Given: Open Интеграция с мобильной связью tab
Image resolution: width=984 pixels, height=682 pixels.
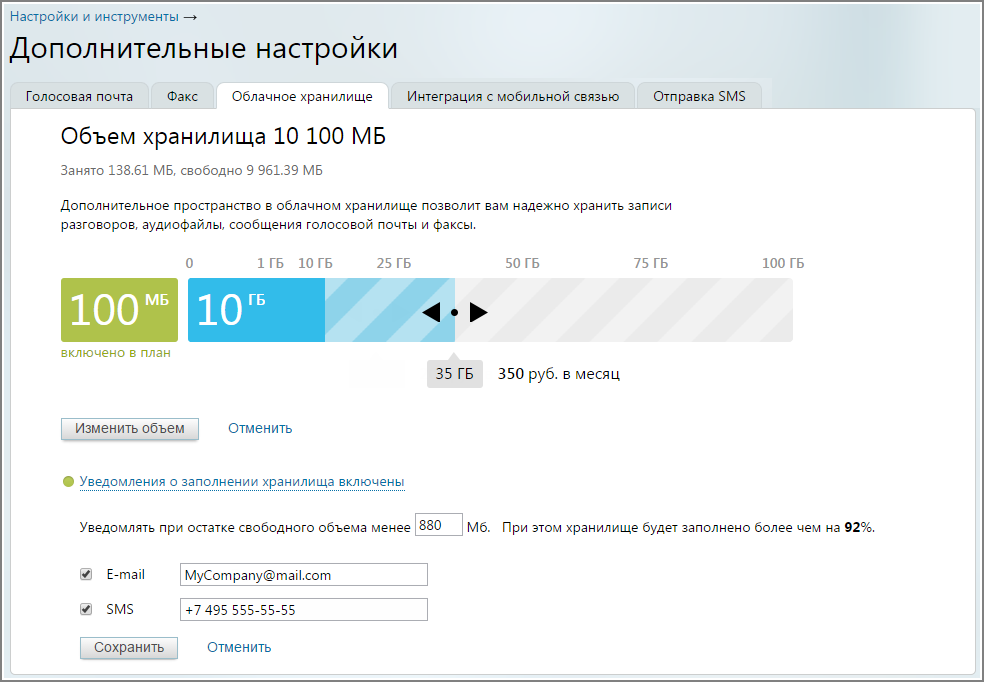Looking at the screenshot, I should click(513, 96).
